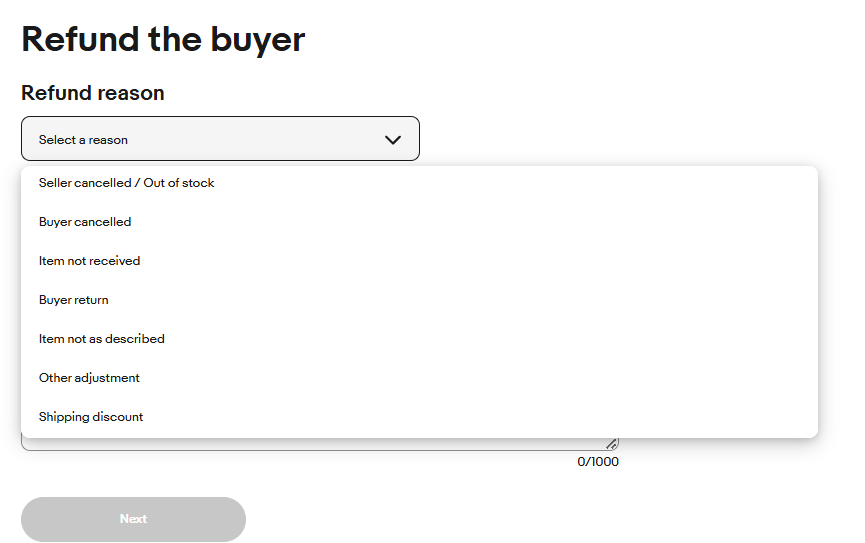Select the reason for a returned item
The width and height of the screenshot is (865, 543).
click(74, 300)
